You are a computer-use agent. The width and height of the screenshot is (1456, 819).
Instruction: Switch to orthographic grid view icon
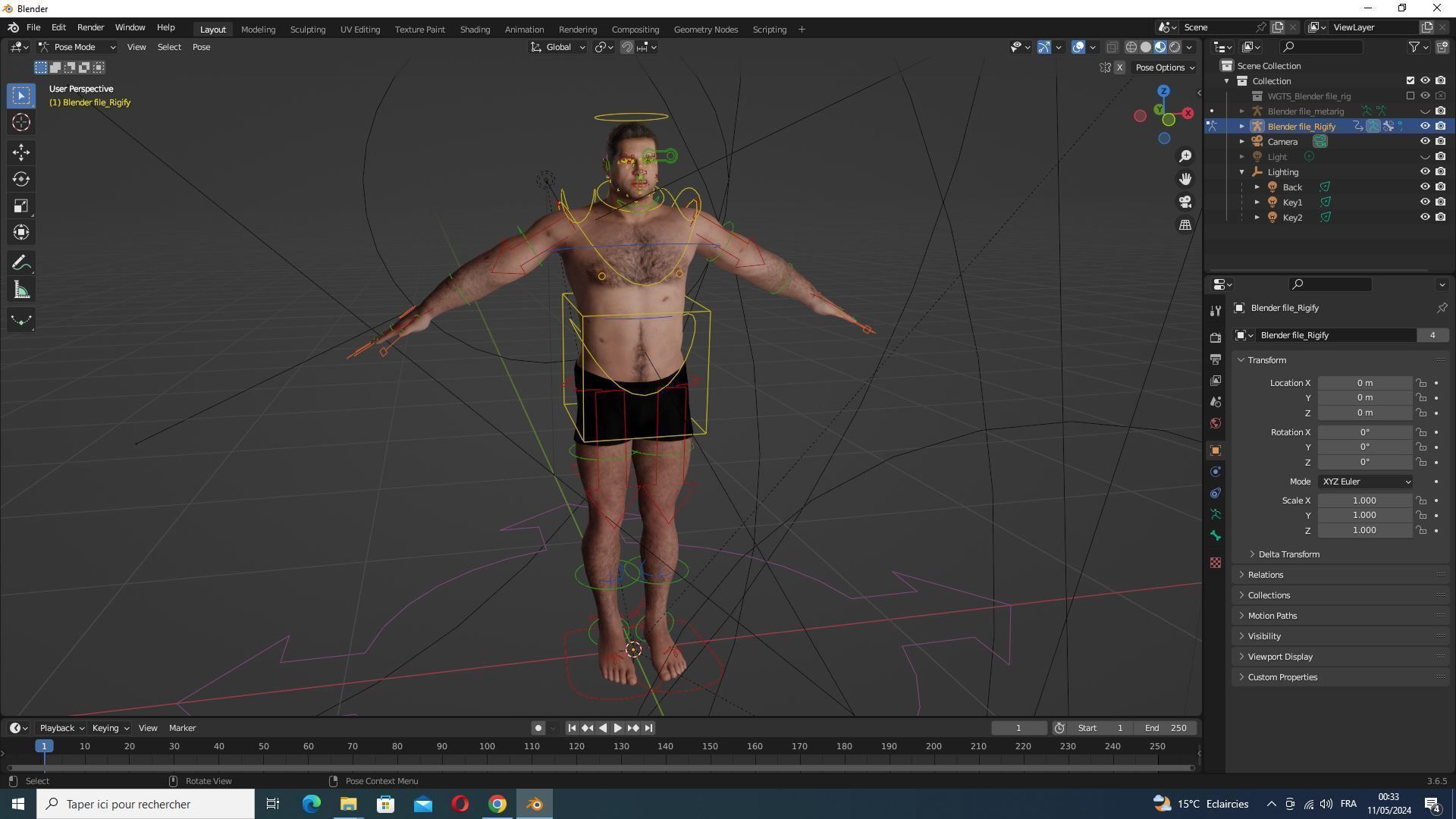click(x=1185, y=225)
